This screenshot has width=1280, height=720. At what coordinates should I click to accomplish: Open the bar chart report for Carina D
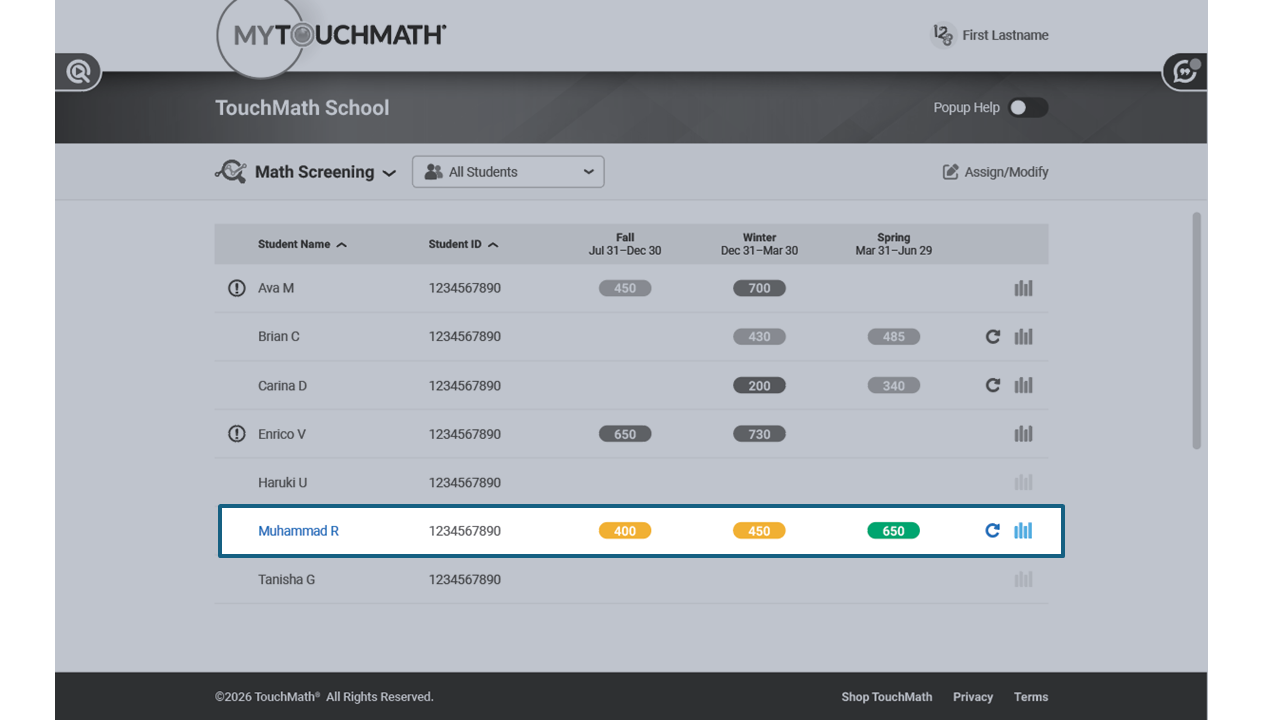1023,385
